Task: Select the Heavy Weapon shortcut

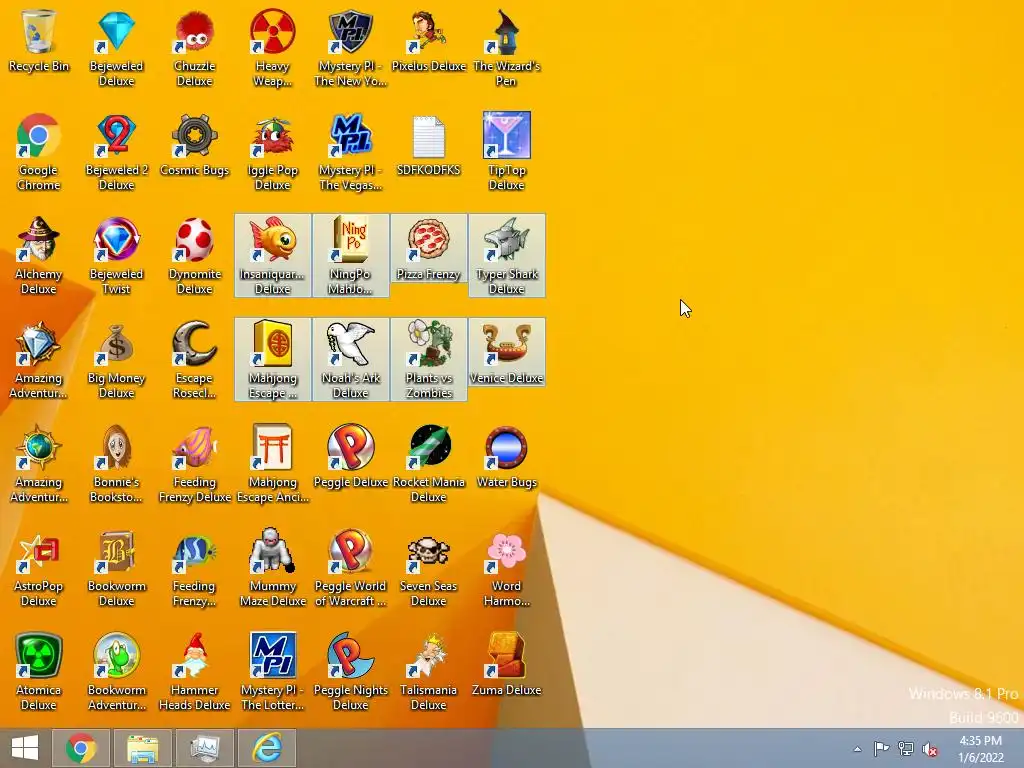Action: click(272, 48)
